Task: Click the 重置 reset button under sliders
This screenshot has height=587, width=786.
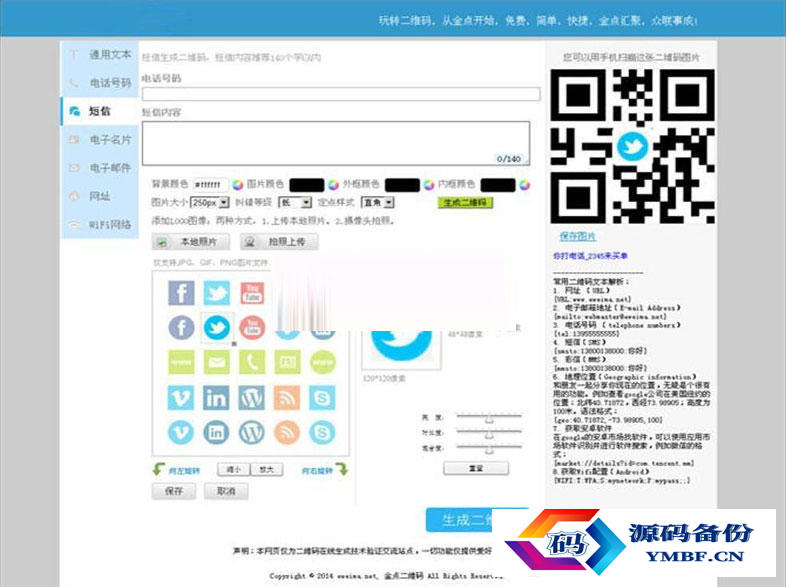Action: pos(476,468)
